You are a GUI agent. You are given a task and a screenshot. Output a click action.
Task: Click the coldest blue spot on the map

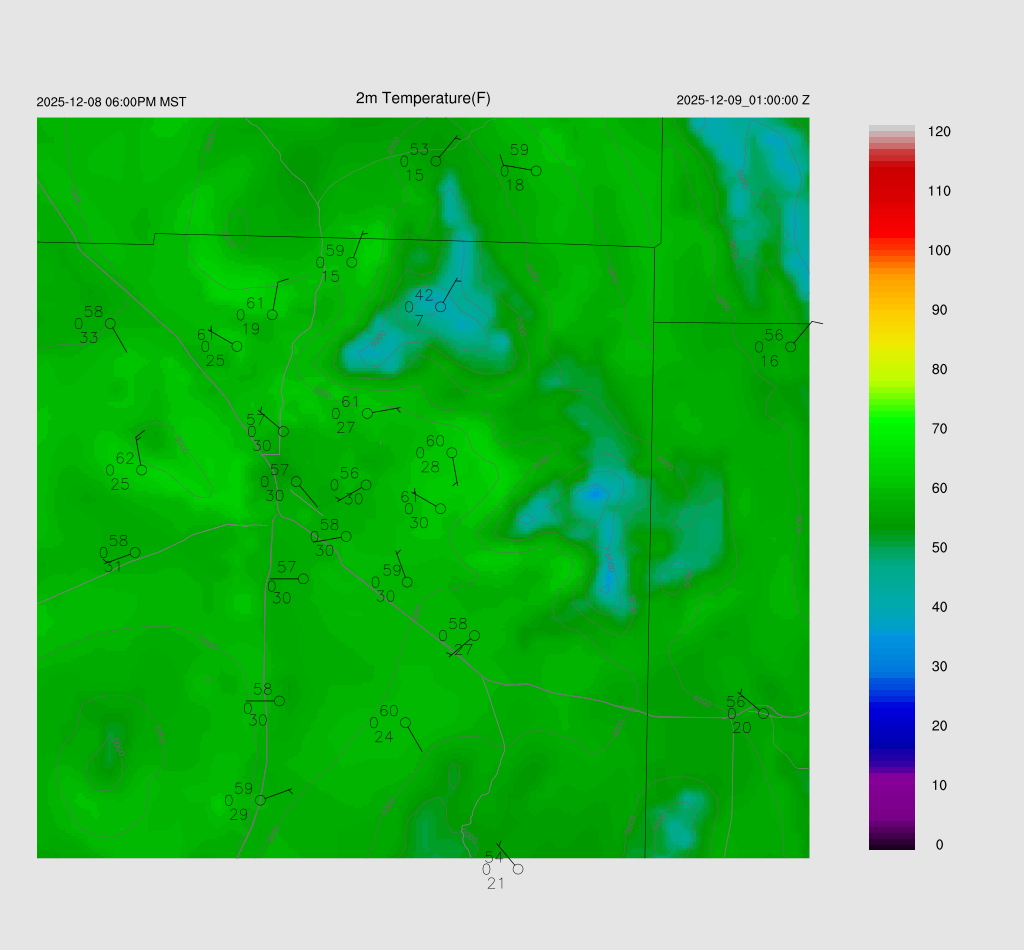[x=596, y=493]
